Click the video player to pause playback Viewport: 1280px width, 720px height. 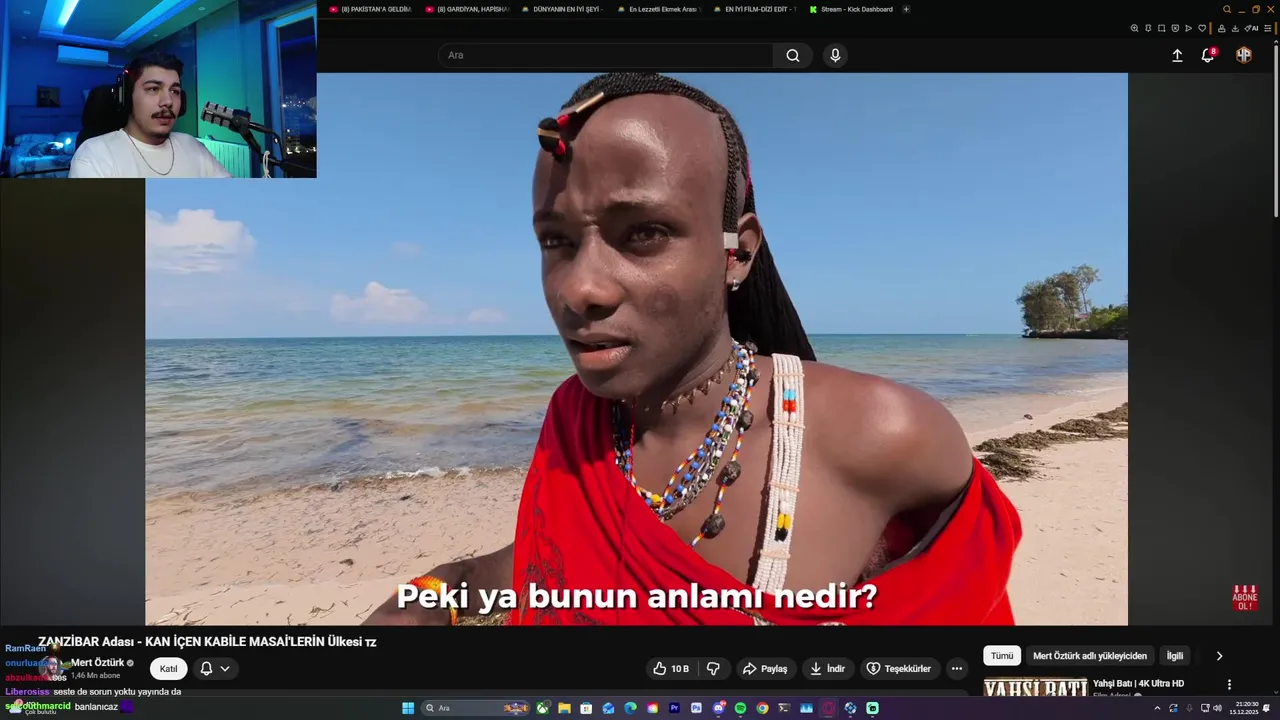click(636, 350)
